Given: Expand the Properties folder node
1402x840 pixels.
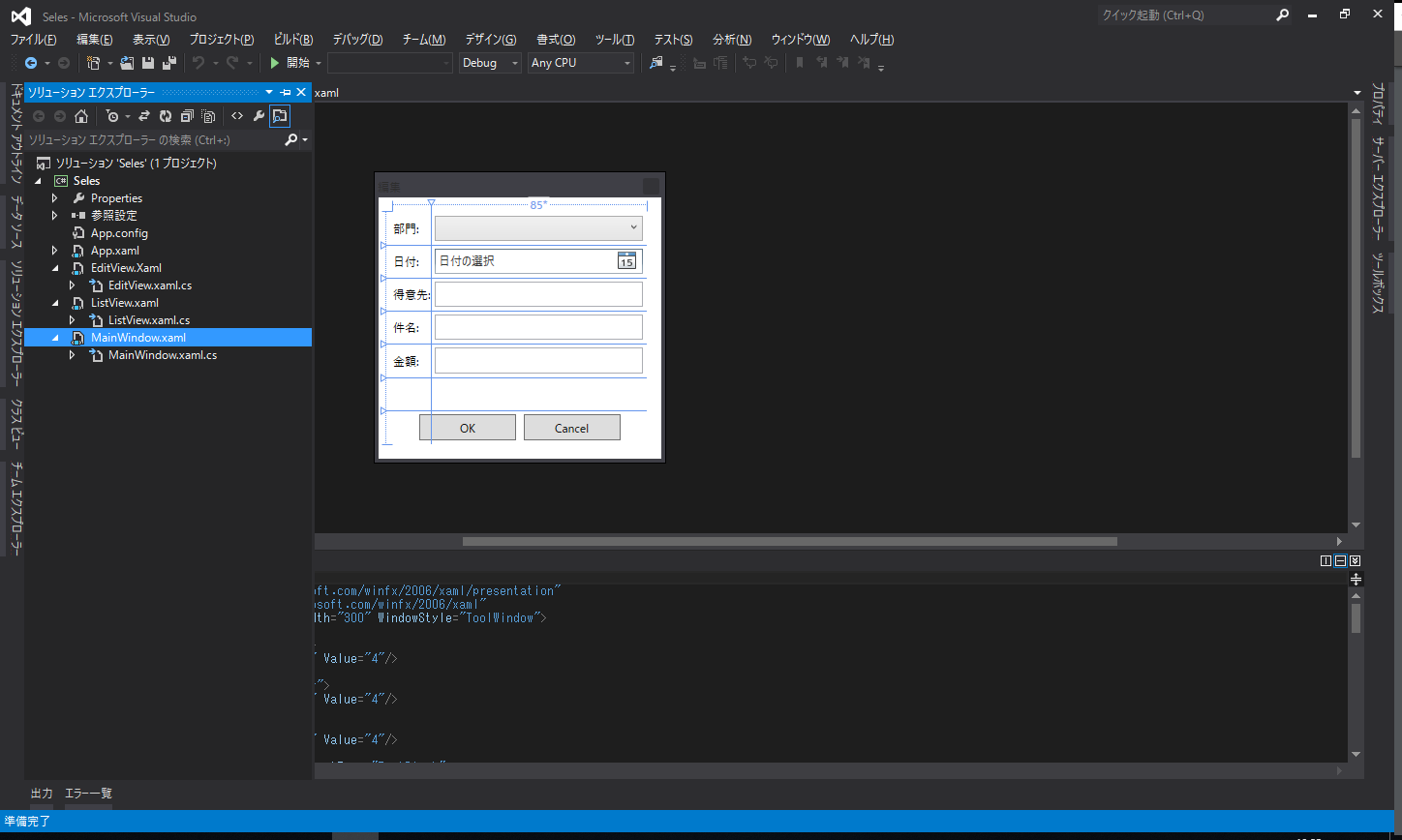Looking at the screenshot, I should click(55, 198).
